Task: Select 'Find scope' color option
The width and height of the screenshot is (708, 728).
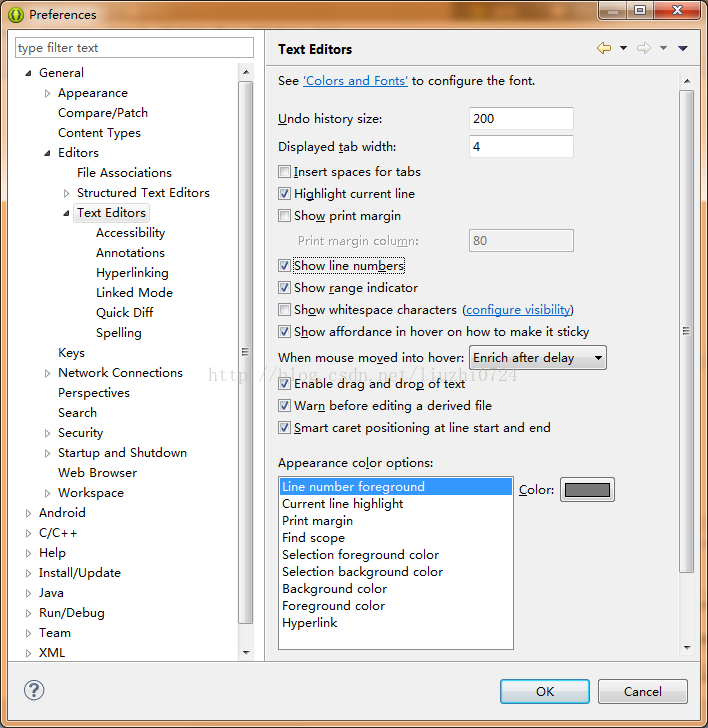Action: click(x=396, y=538)
